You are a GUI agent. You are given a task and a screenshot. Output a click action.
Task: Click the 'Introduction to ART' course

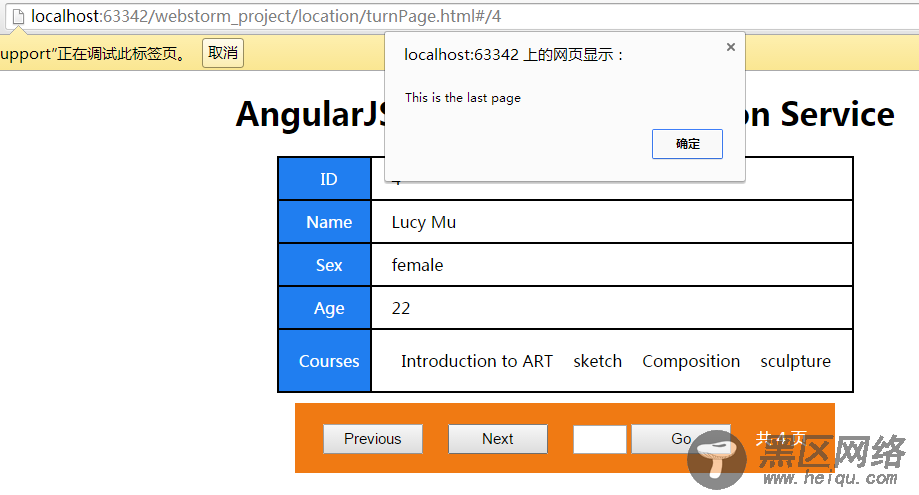tap(476, 361)
